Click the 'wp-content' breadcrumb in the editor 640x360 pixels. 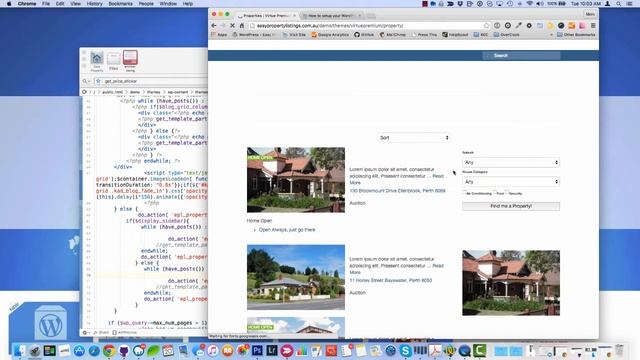(x=178, y=92)
